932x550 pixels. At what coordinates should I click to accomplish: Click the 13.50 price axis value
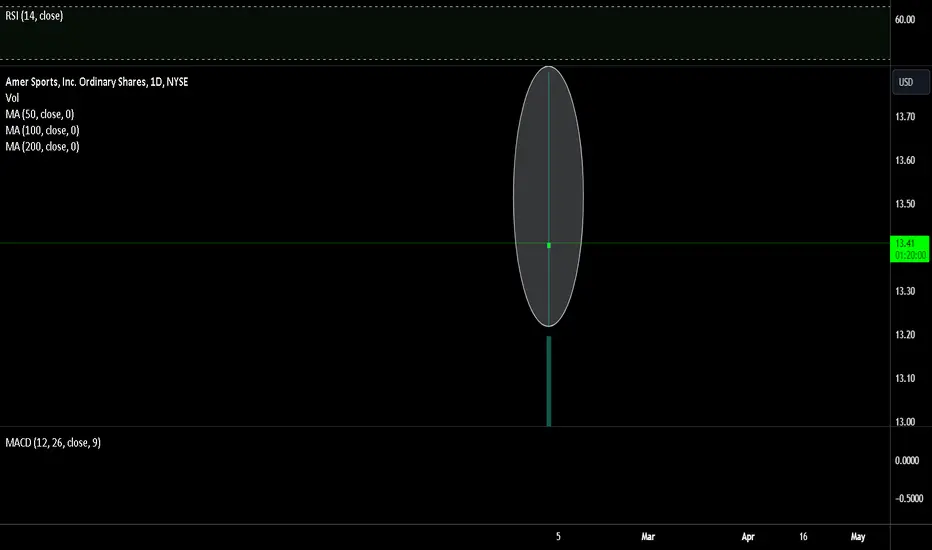905,204
